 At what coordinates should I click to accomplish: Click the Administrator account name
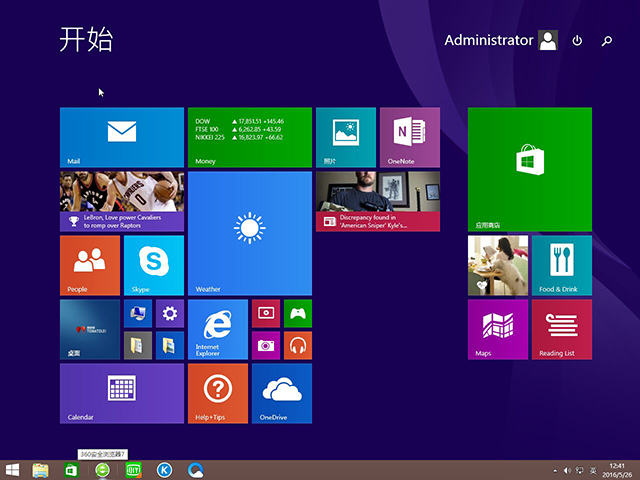click(x=489, y=40)
